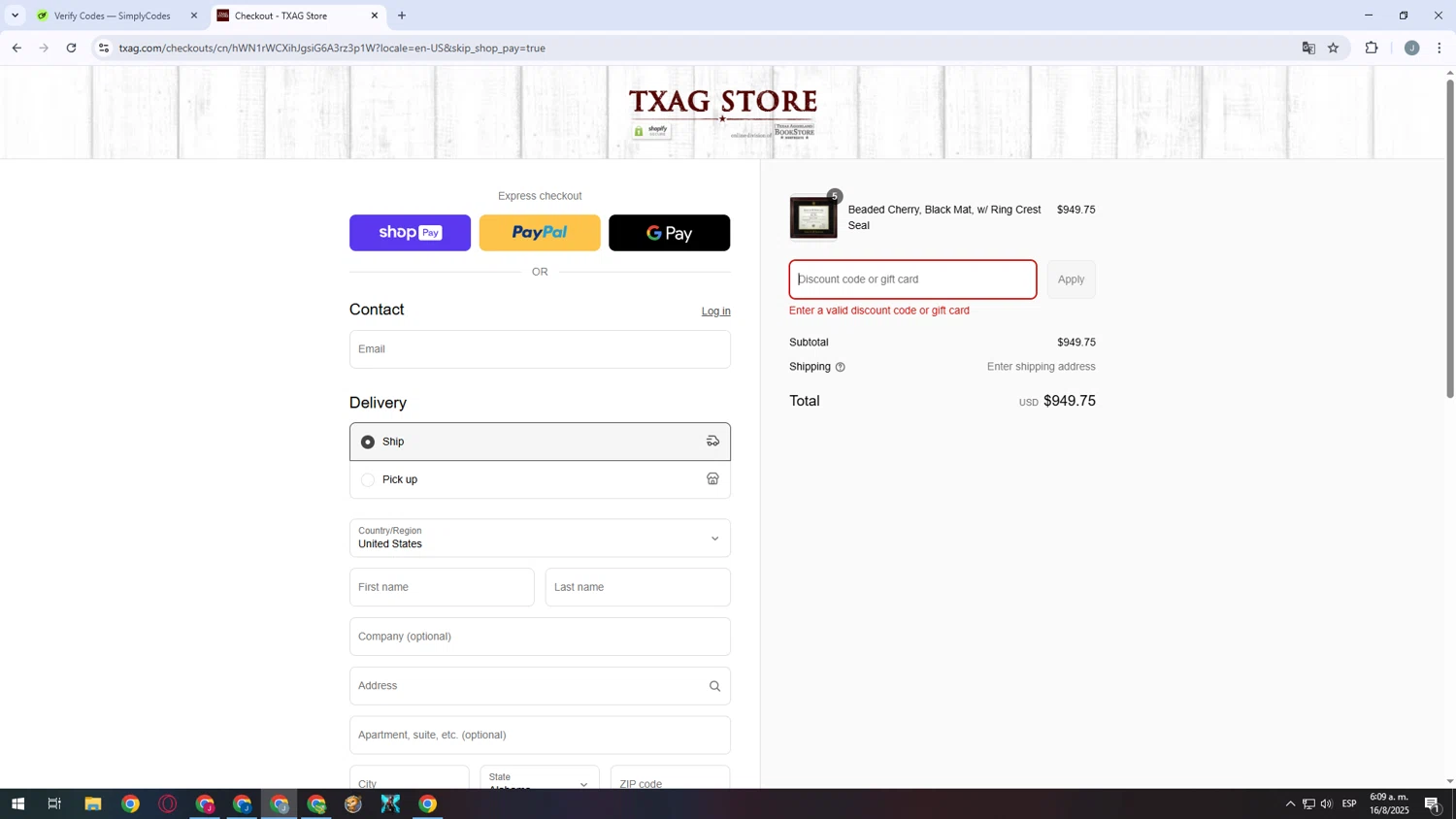Click the store pickup icon
This screenshot has width=1456, height=819.
coord(712,479)
